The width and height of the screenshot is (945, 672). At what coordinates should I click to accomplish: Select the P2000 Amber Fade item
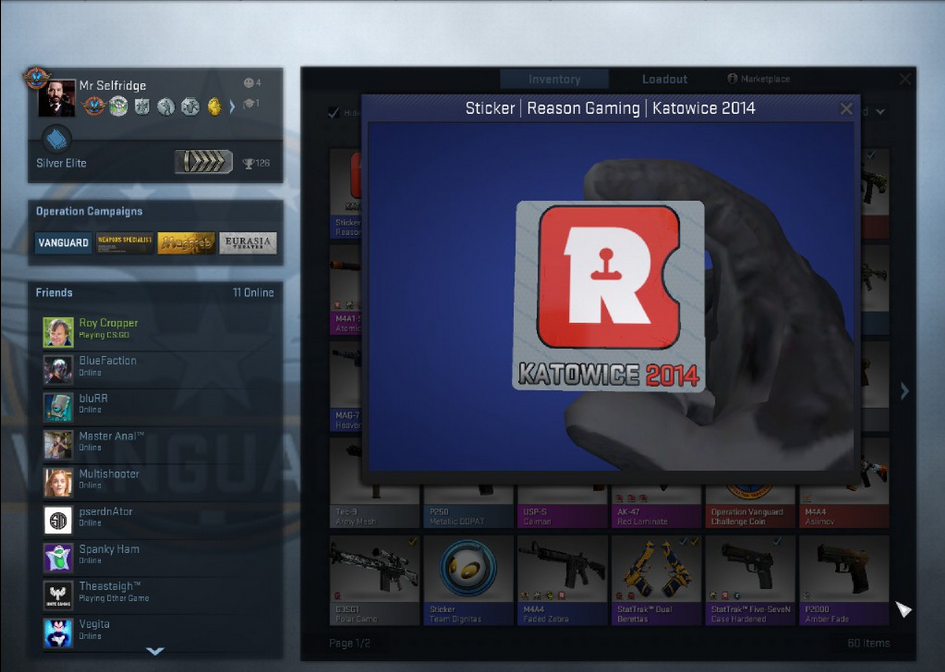click(844, 580)
